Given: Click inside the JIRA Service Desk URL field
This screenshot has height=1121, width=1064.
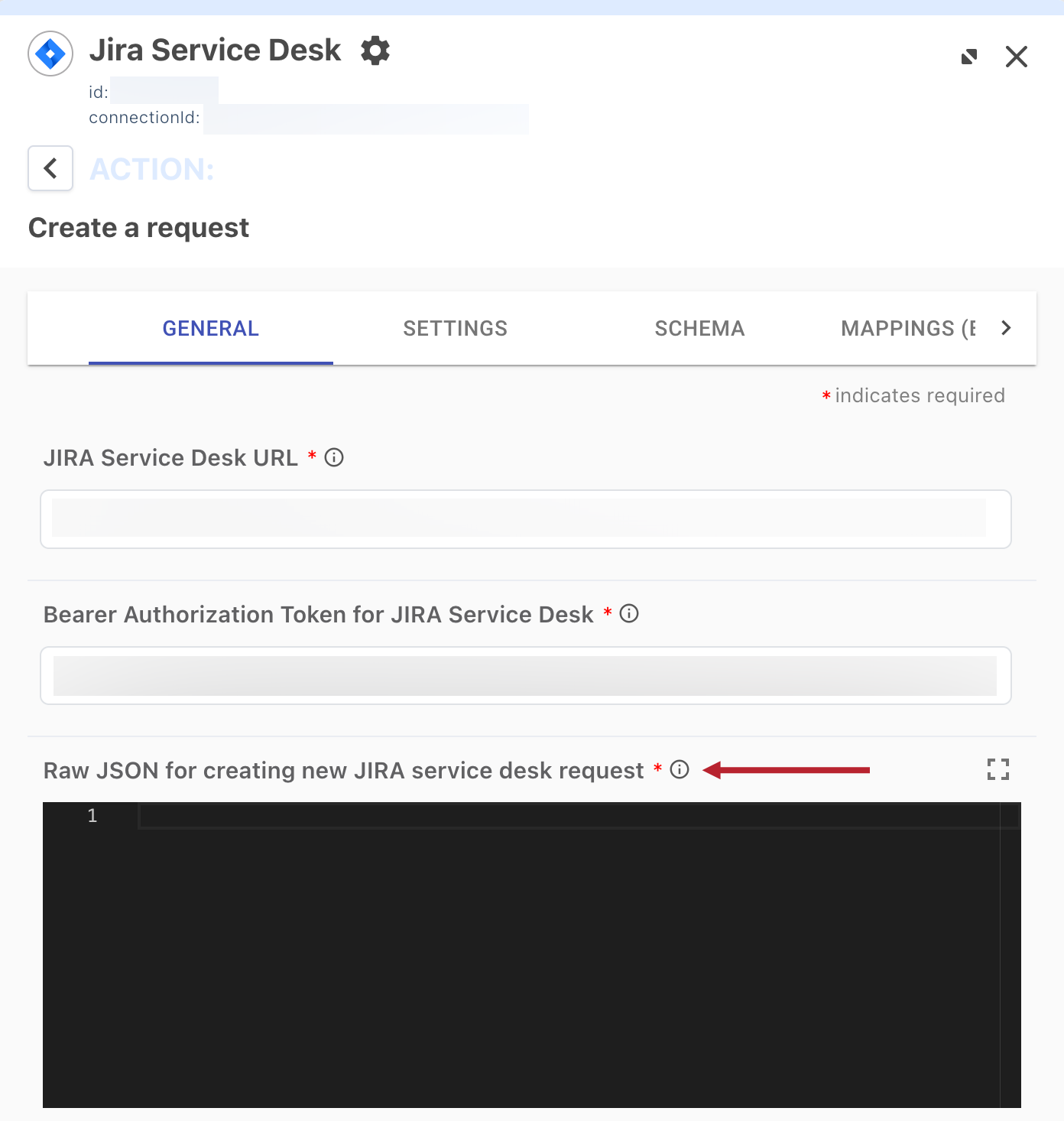Looking at the screenshot, I should tap(526, 519).
